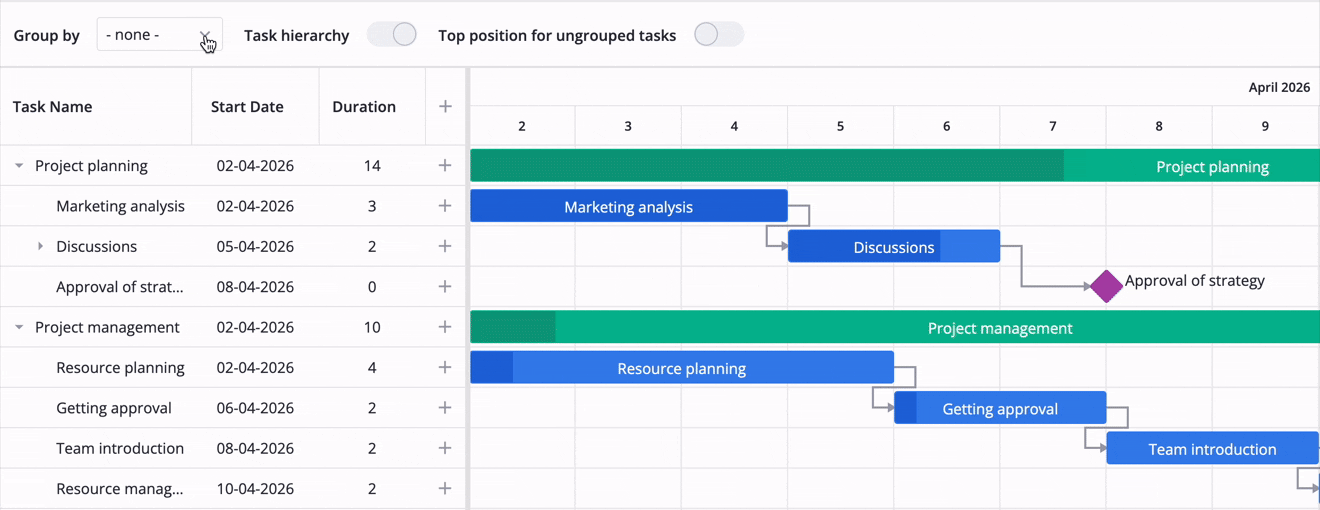Click day 5 in the timeline scale
Screen dimensions: 1320x510
[840, 126]
